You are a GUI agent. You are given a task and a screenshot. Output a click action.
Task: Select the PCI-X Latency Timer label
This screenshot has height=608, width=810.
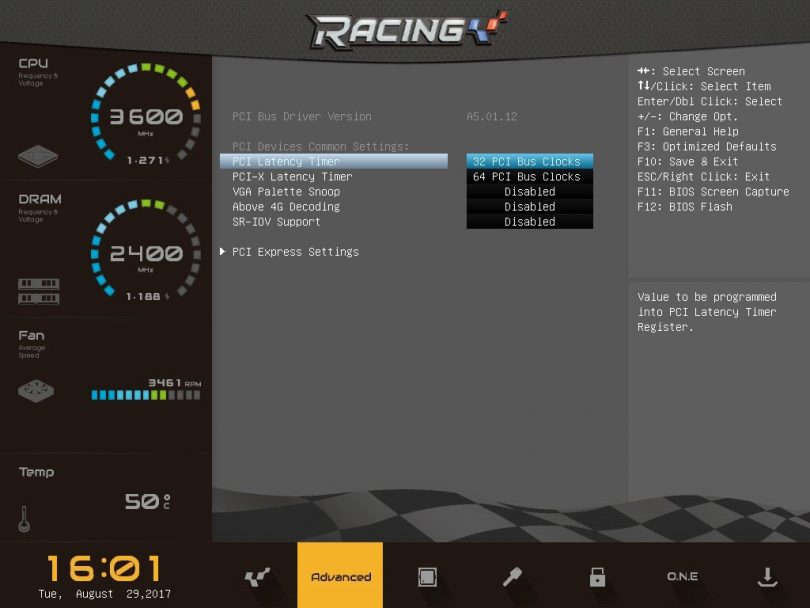[292, 177]
